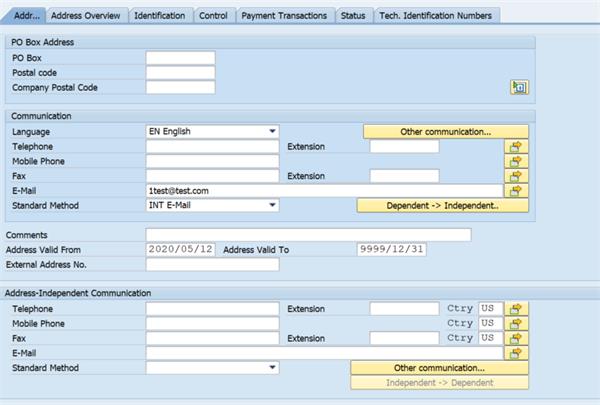The height and width of the screenshot is (405, 600).
Task: Click the icon button in PO Box Address section
Action: tap(518, 88)
